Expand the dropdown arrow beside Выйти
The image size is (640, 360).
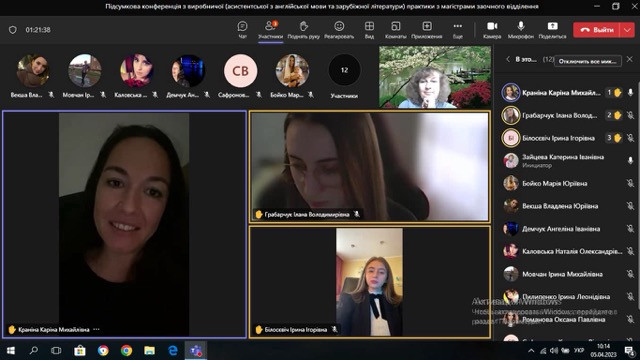[x=627, y=30]
